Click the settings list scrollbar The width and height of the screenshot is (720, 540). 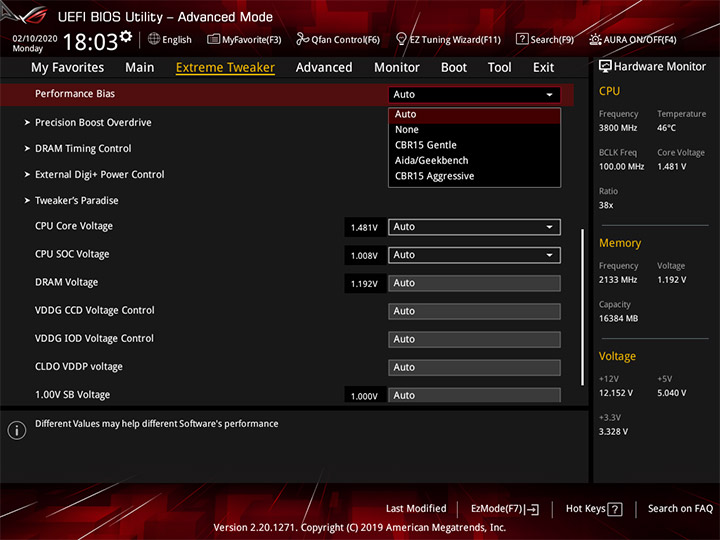[x=582, y=307]
